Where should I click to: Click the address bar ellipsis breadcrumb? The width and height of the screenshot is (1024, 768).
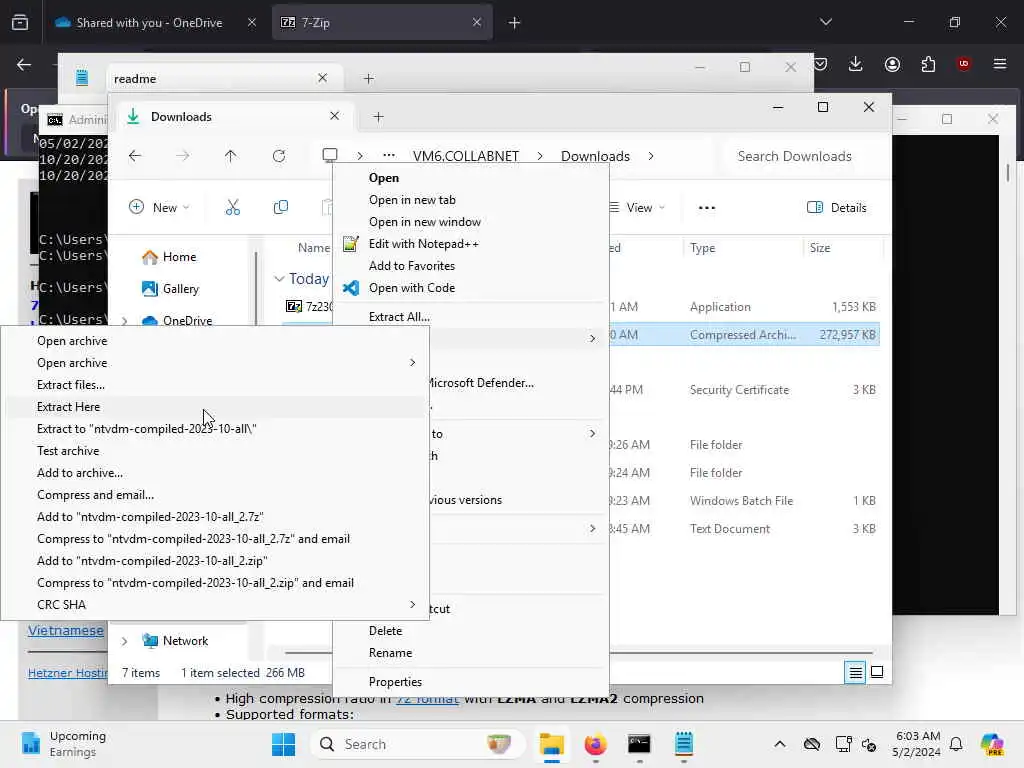pyautogui.click(x=389, y=155)
